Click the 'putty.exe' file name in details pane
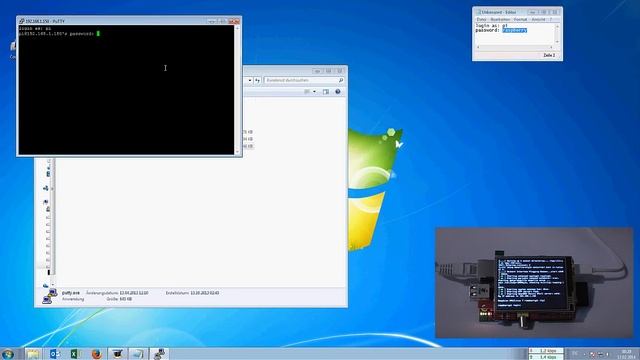The height and width of the screenshot is (360, 640). [71, 293]
